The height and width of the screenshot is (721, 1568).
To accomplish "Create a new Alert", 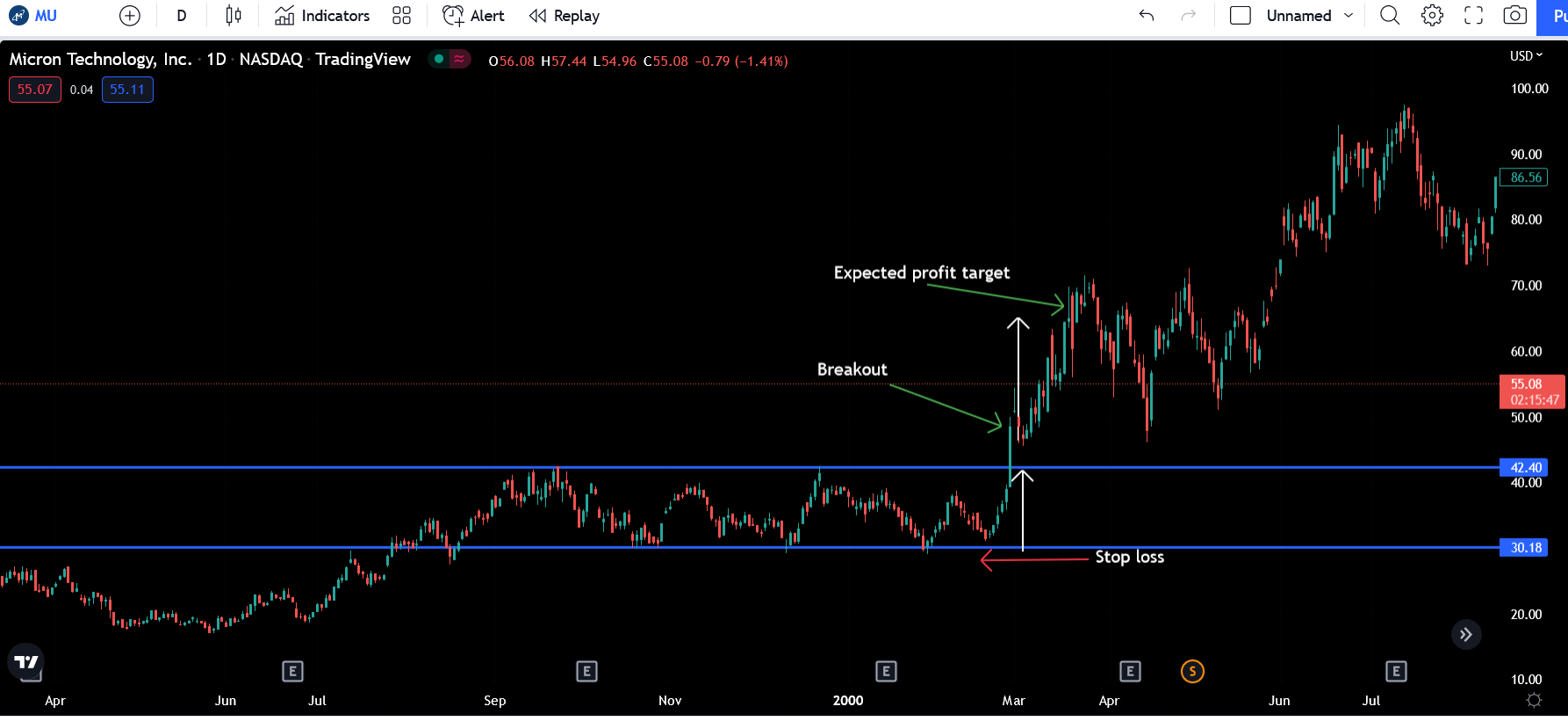I will [x=473, y=16].
